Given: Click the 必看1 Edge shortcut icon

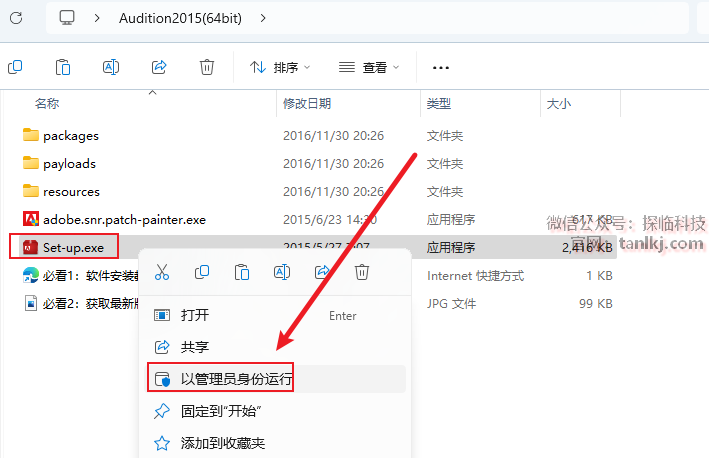Looking at the screenshot, I should pyautogui.click(x=31, y=275).
